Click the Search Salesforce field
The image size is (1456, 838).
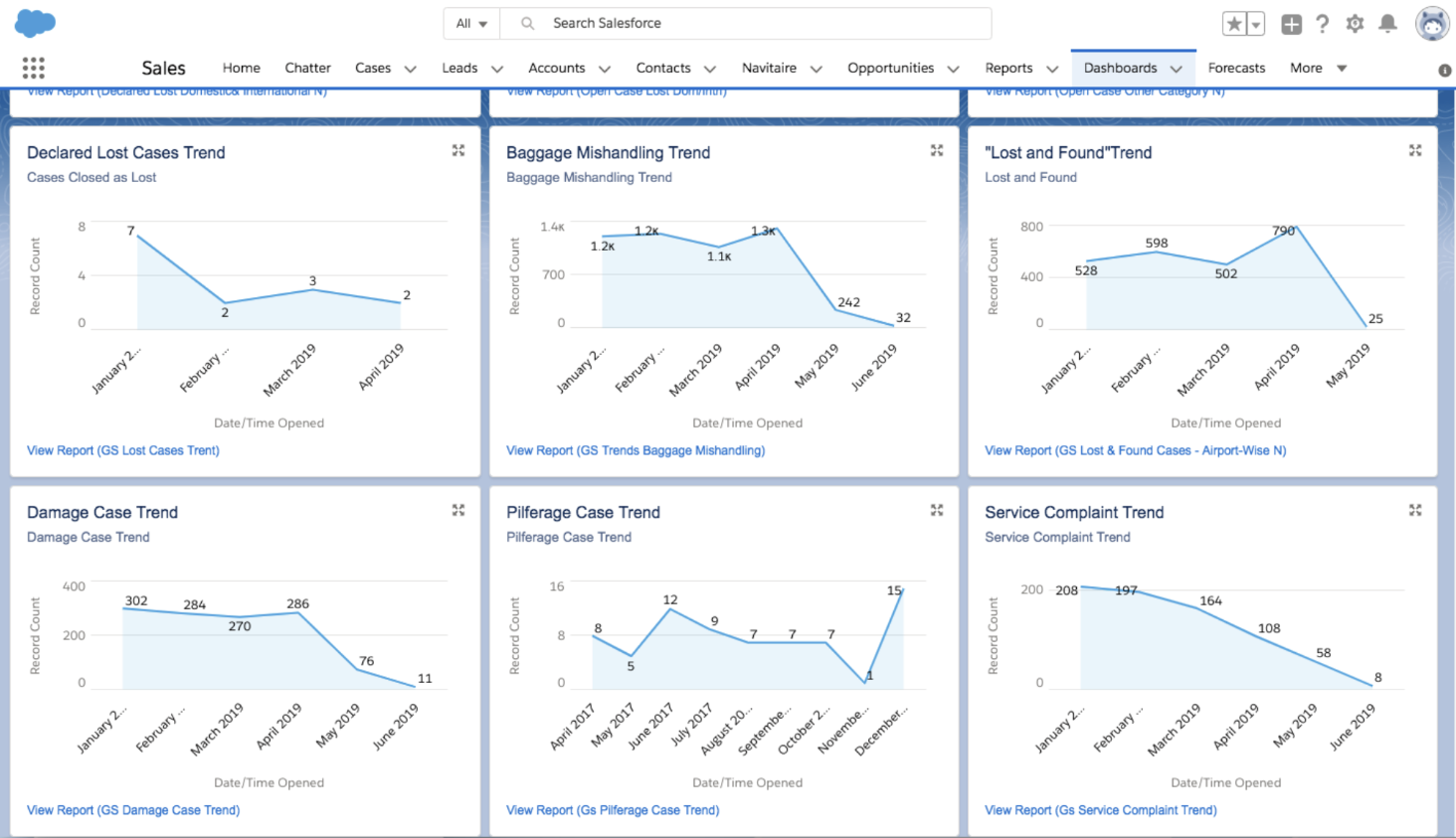click(746, 23)
